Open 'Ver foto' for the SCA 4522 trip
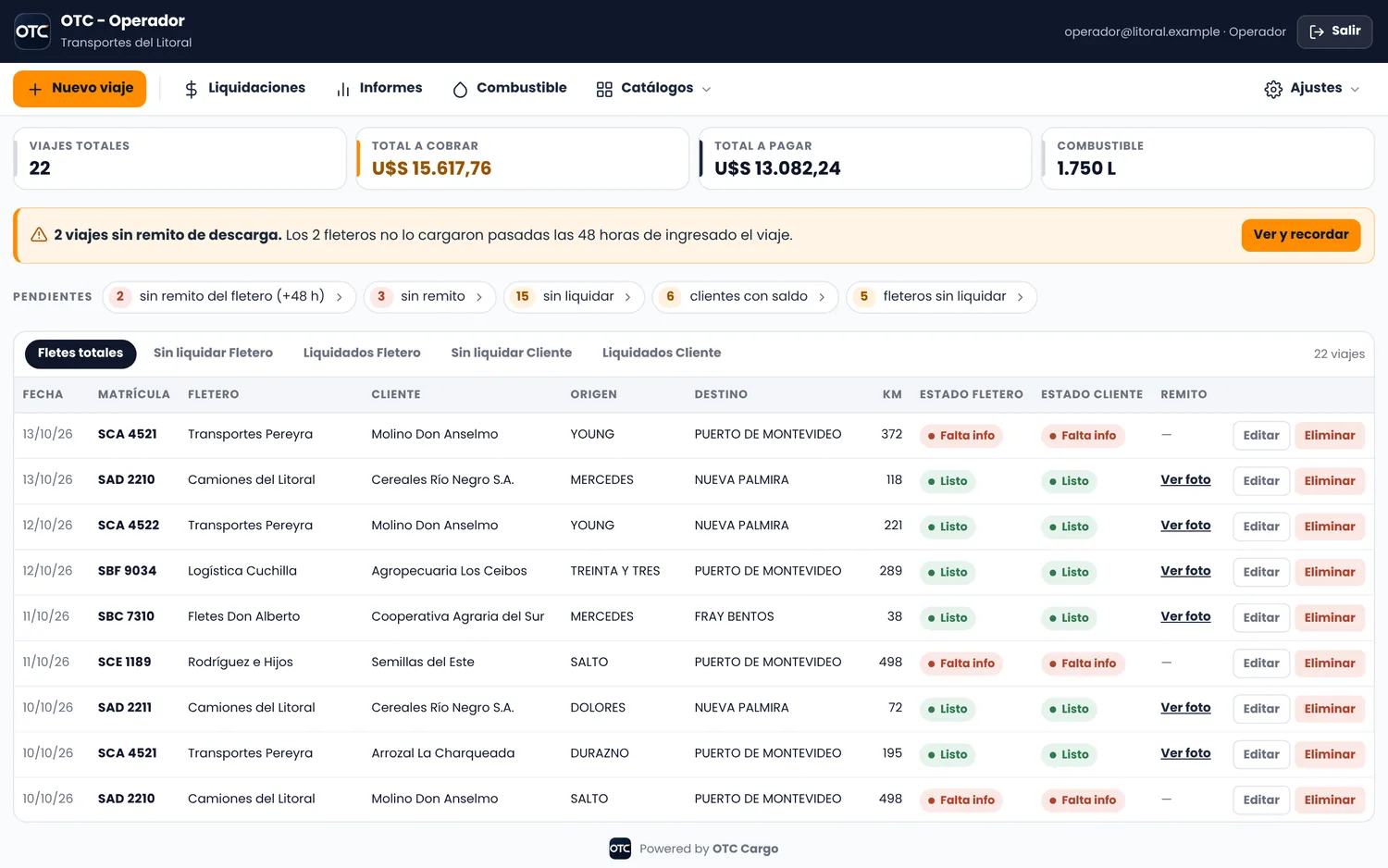The height and width of the screenshot is (868, 1388). click(1185, 526)
